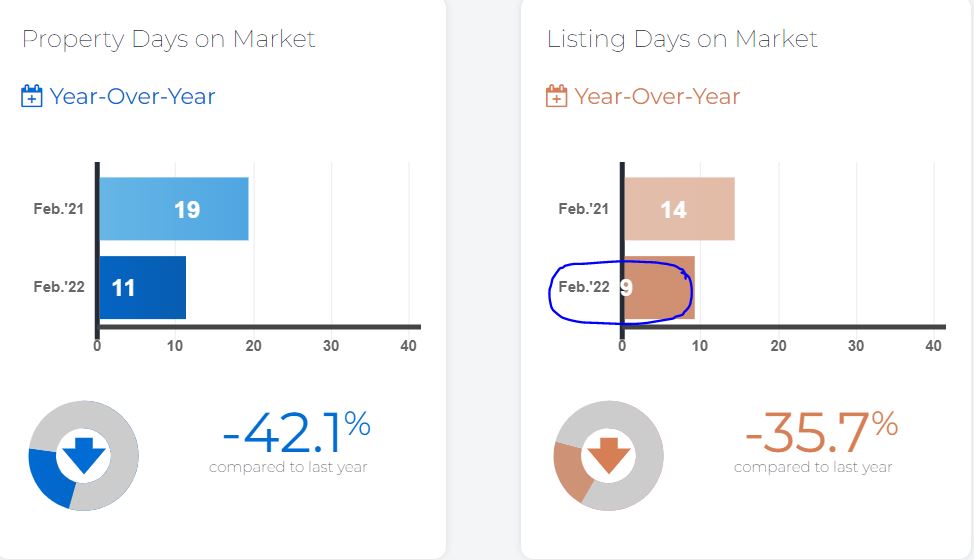Click the -42.1% change figure
974x560 pixels.
(295, 432)
